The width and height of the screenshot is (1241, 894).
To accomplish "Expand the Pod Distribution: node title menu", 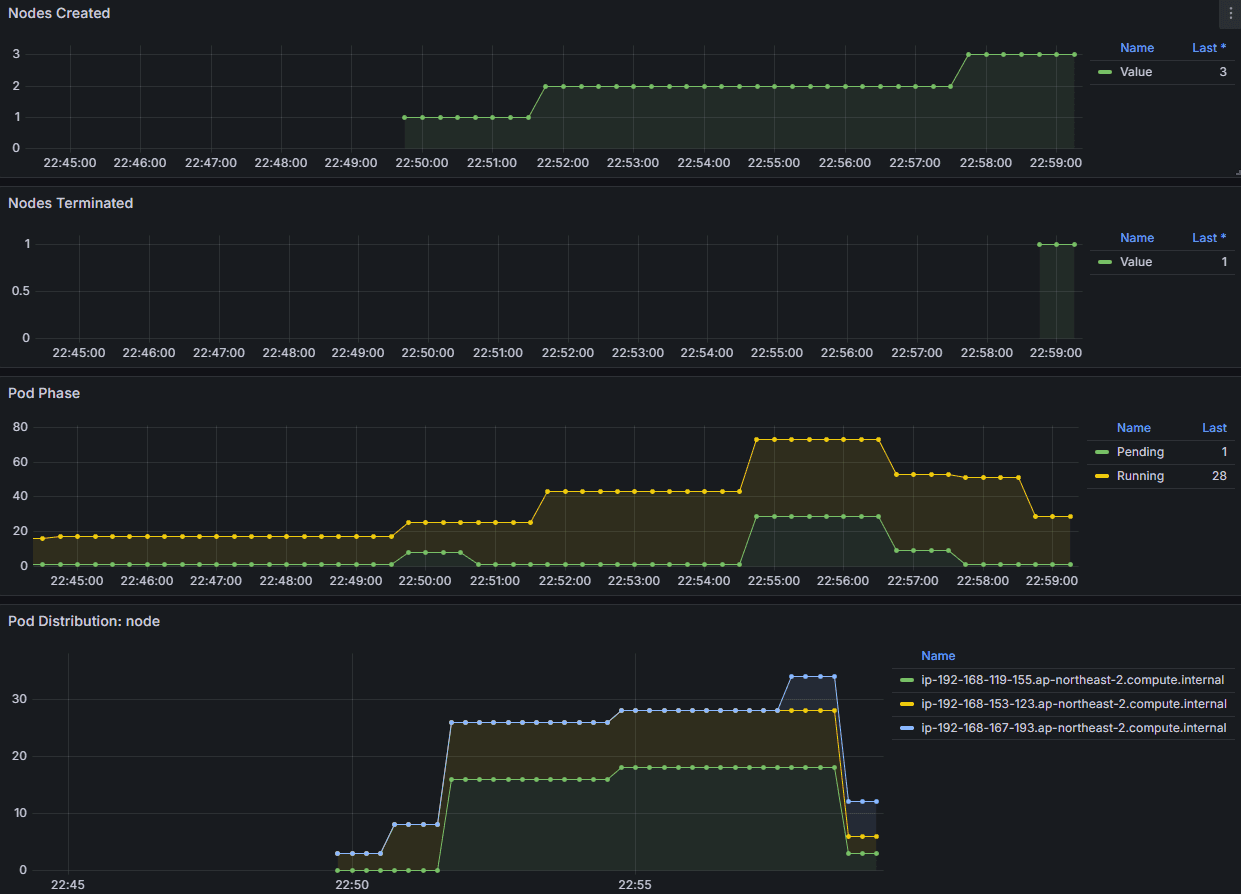I will click(x=84, y=622).
